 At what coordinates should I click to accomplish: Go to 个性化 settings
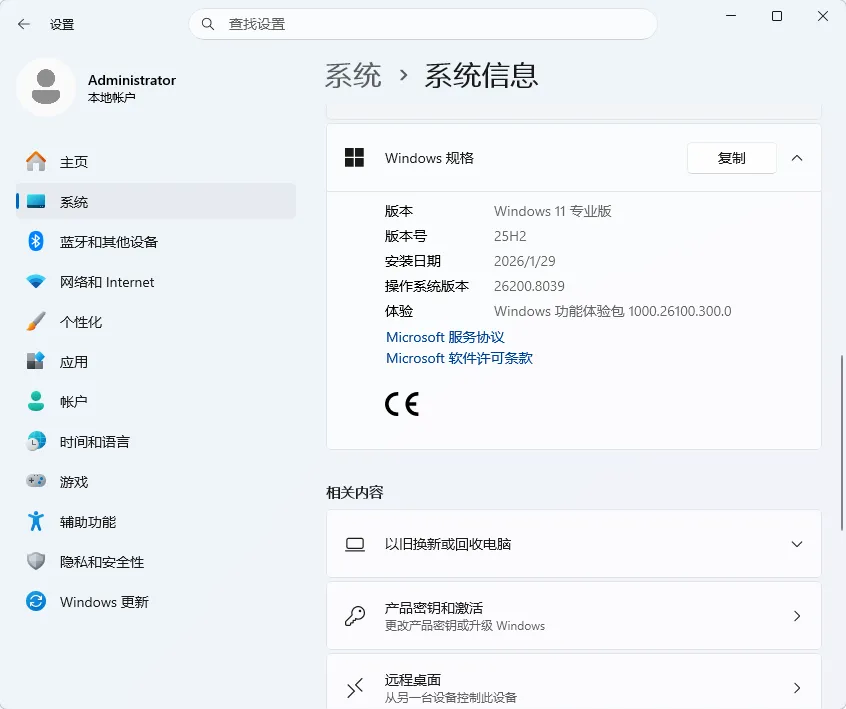point(155,322)
